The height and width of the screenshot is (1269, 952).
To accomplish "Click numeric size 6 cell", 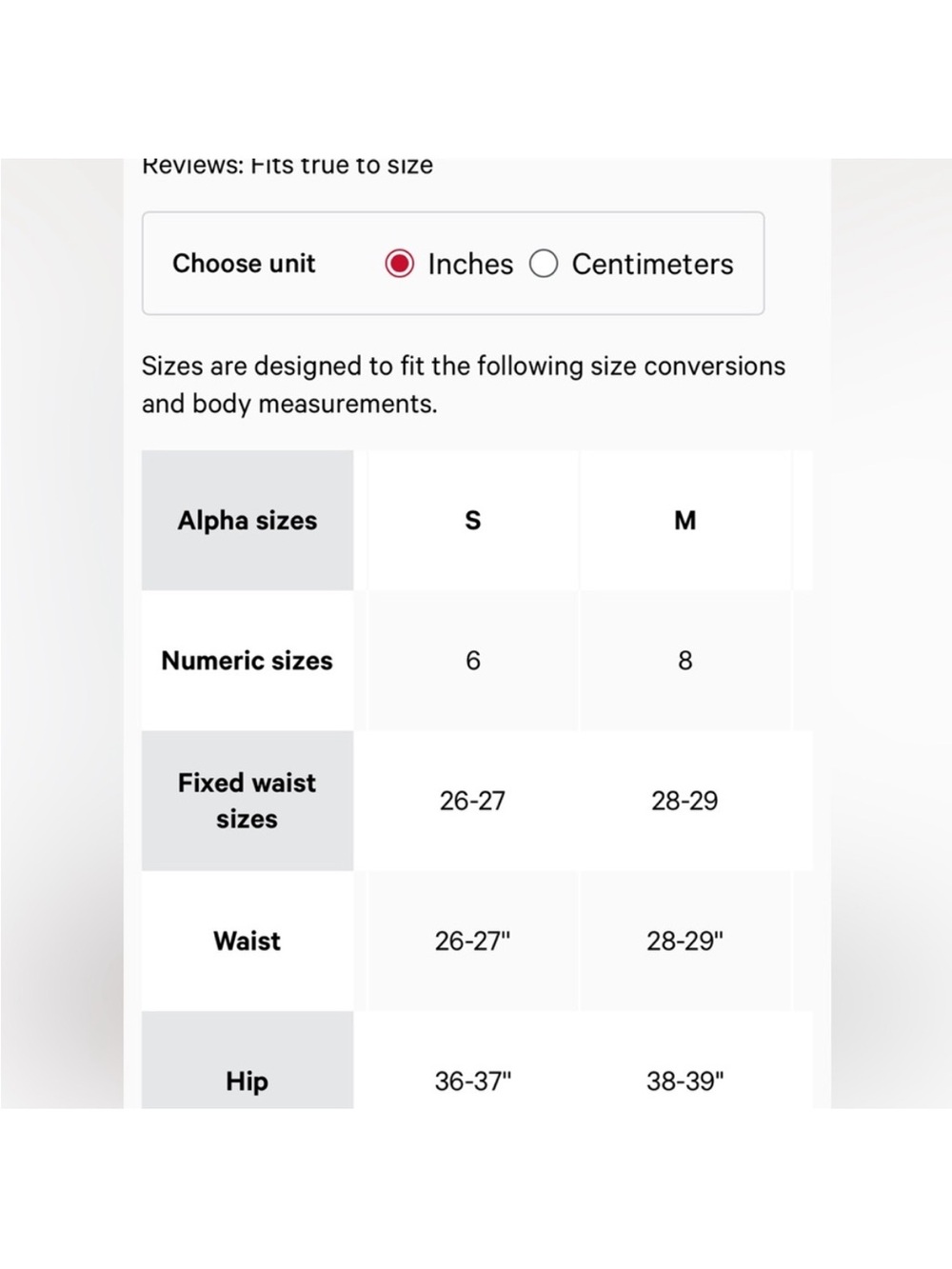I will pyautogui.click(x=473, y=660).
